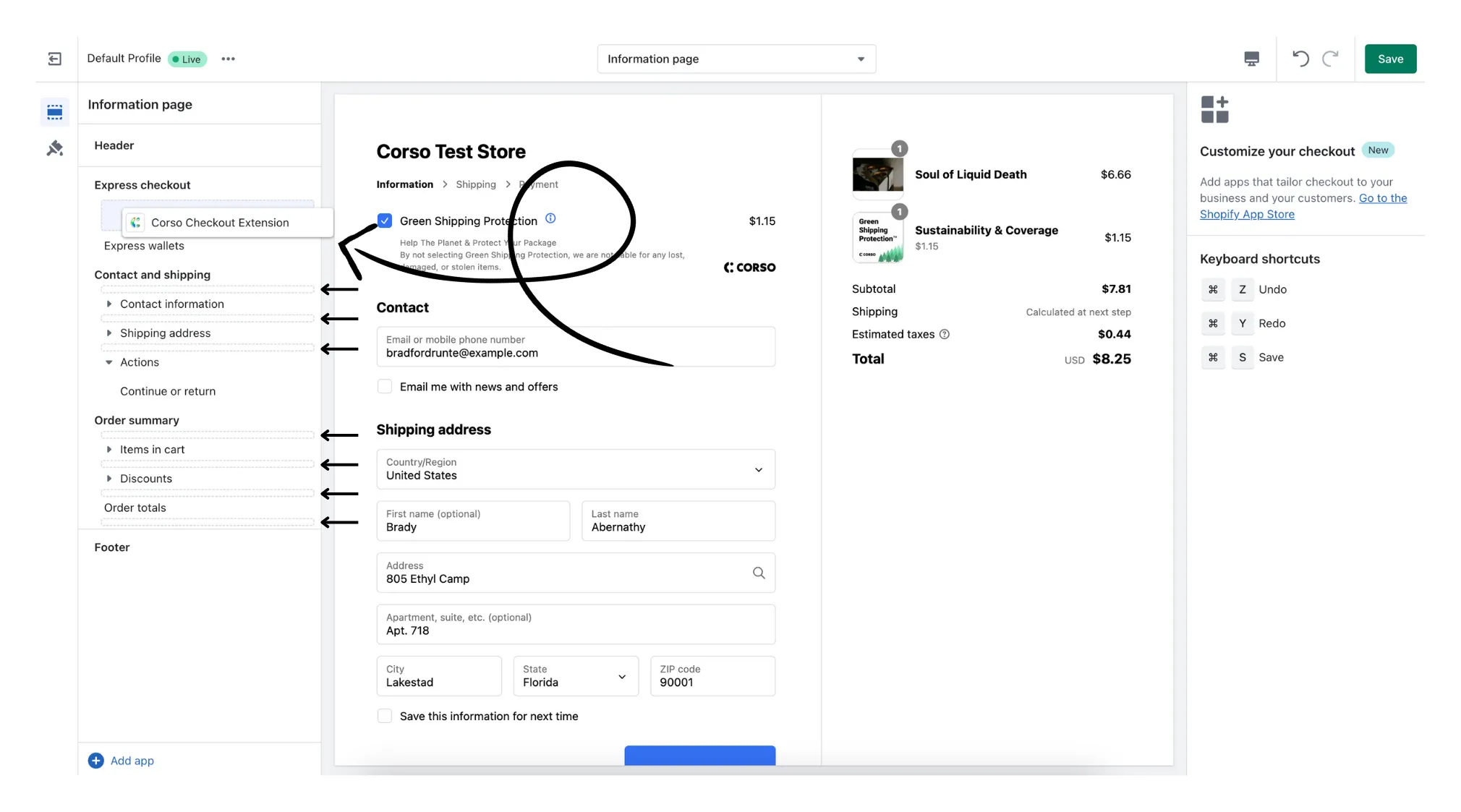Click the info icon beside Green Shipping Protection
Viewport: 1461px width, 812px height.
pos(550,218)
